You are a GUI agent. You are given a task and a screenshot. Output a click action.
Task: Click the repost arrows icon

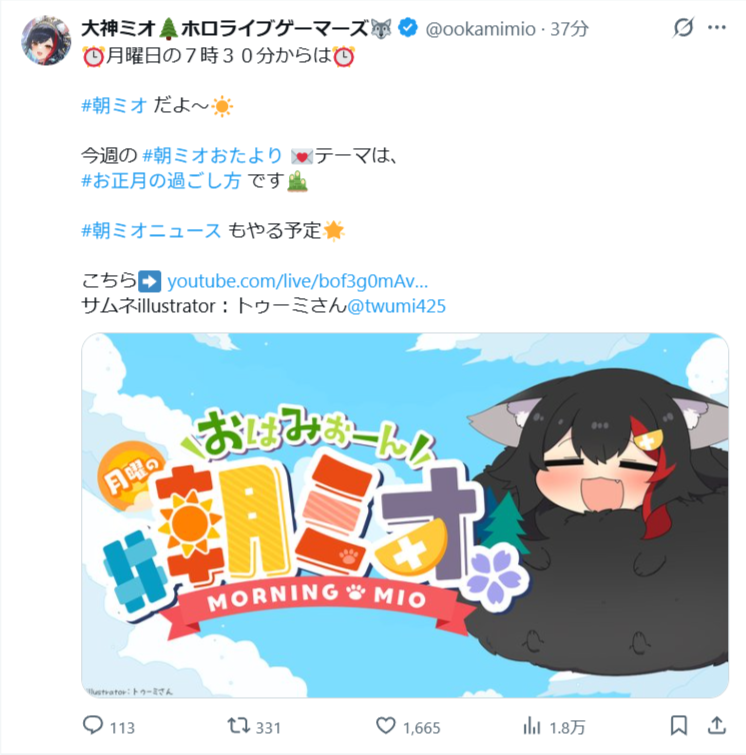coord(238,725)
